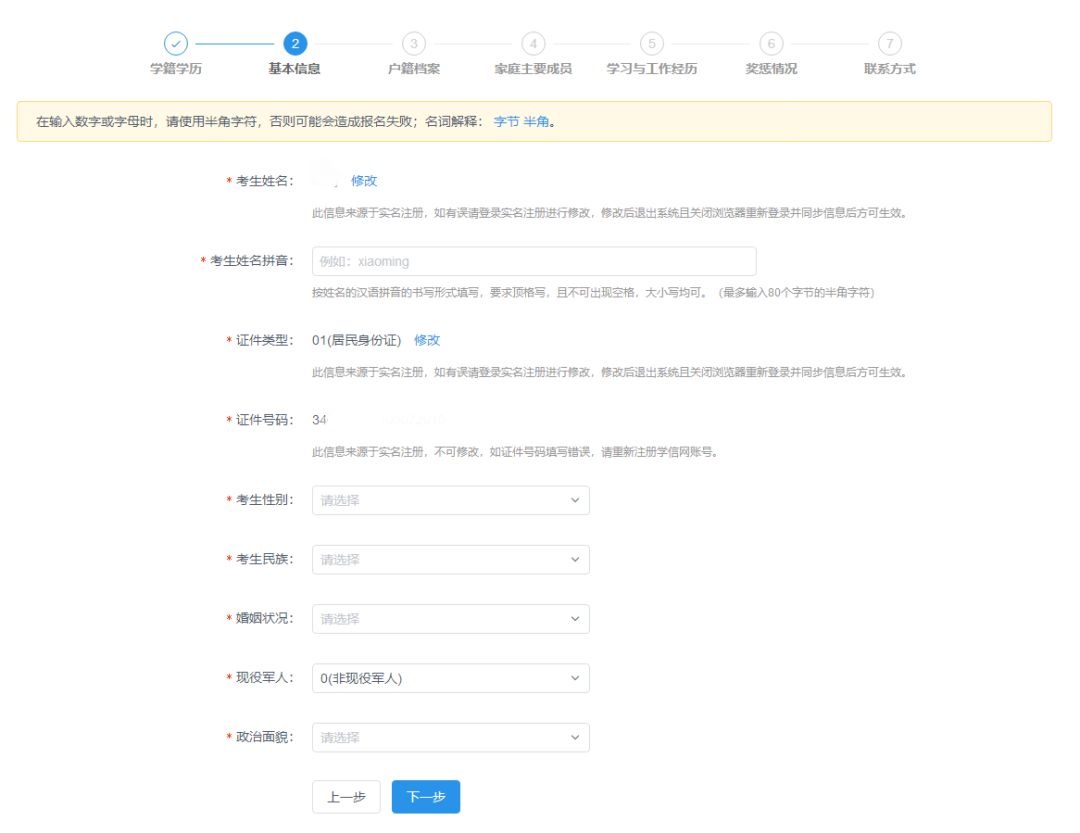Open the 婚姻状况 marital status dropdown
The image size is (1080, 833).
pos(450,619)
